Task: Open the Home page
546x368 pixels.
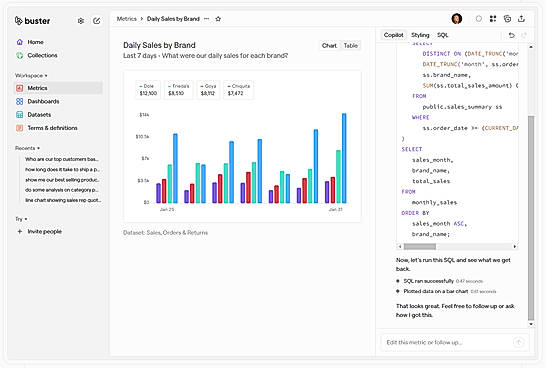Action: [35, 42]
